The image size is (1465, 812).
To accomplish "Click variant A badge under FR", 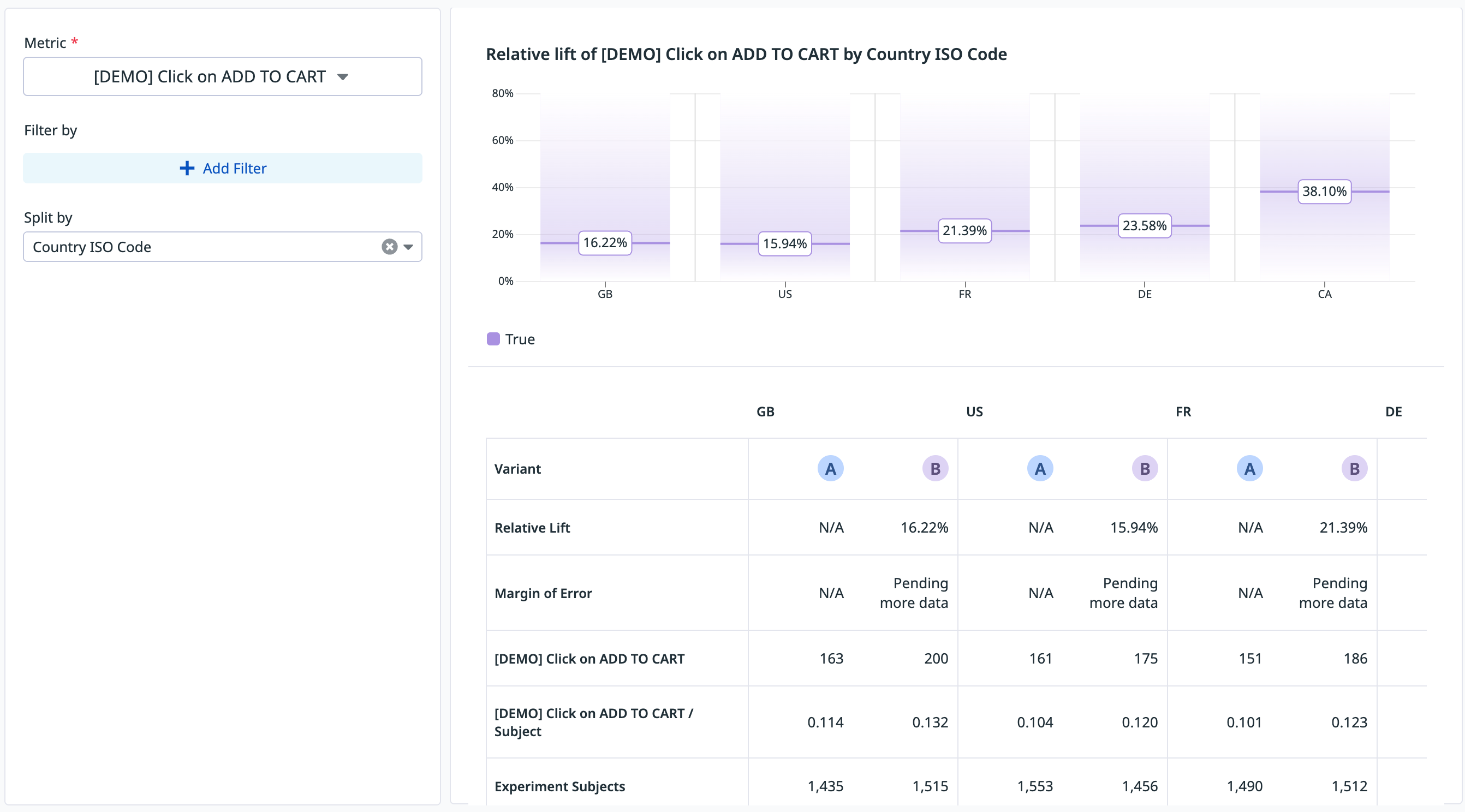I will (1249, 469).
